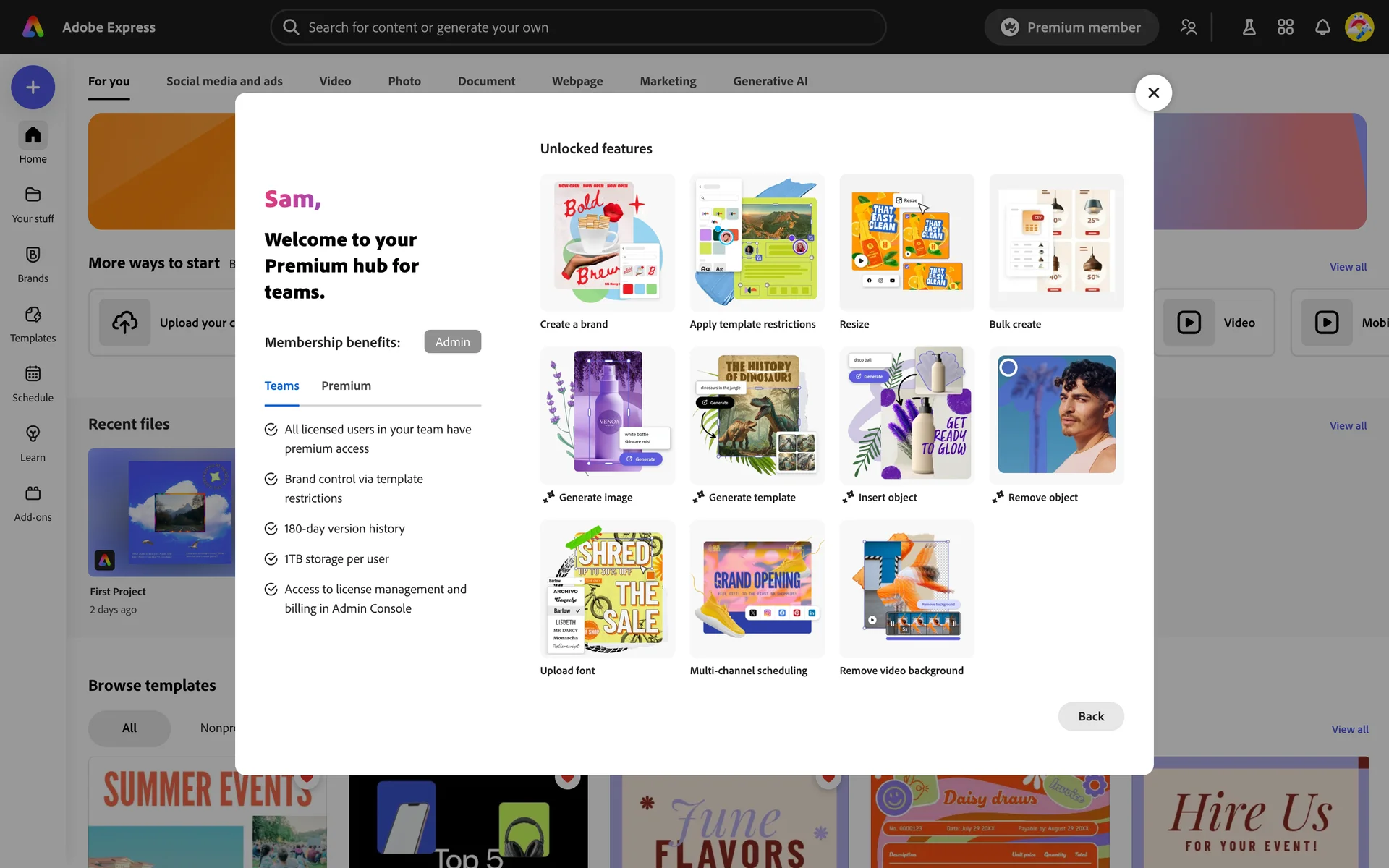Screen dimensions: 1389x868
Task: Open the user profile avatar
Action: (1359, 27)
